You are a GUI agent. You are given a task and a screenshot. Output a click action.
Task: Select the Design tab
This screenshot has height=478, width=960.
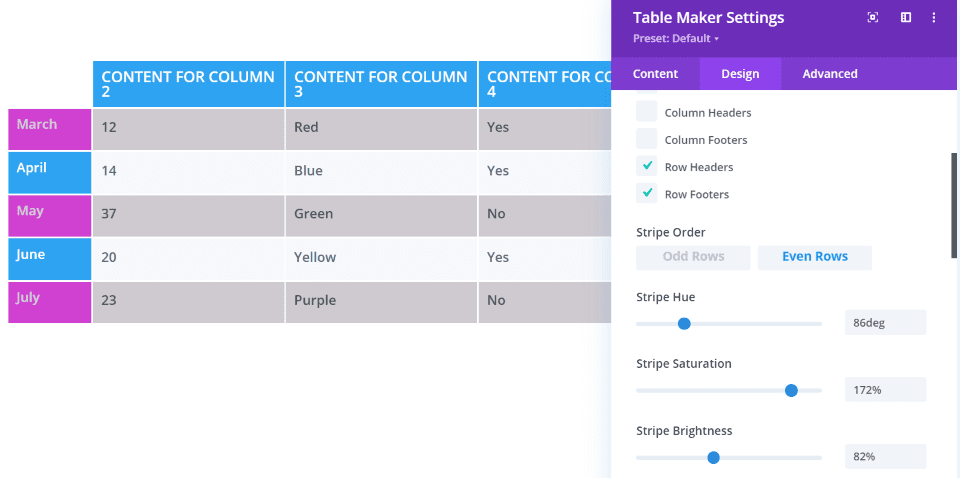[740, 74]
